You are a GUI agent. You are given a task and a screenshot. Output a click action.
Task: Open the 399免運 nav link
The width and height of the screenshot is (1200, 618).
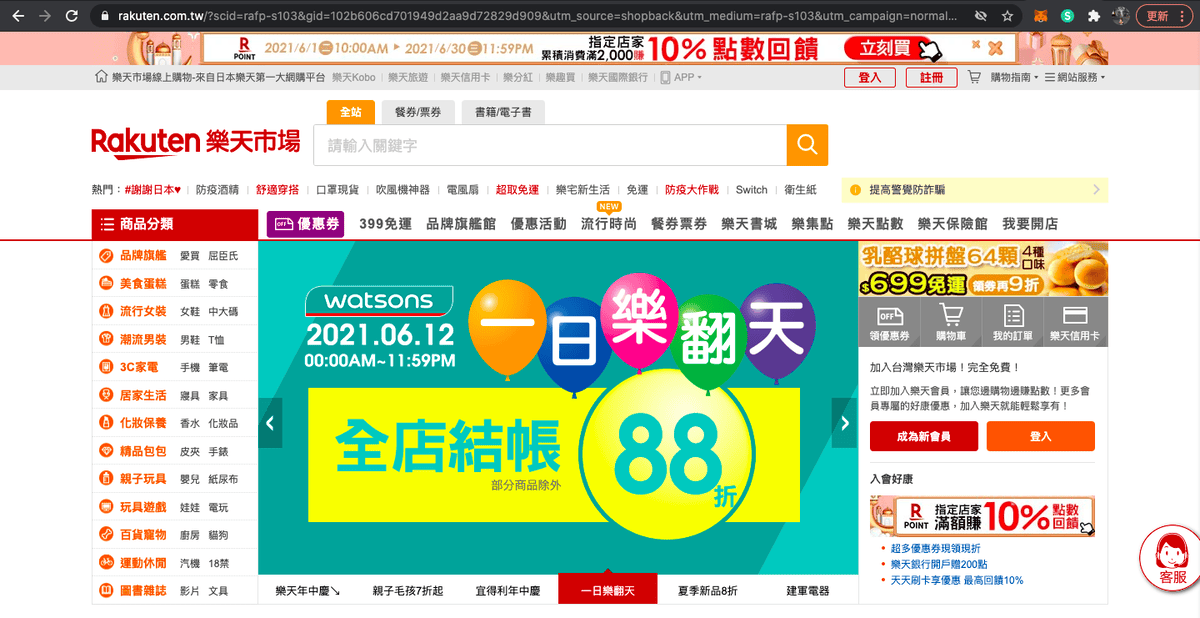point(385,224)
